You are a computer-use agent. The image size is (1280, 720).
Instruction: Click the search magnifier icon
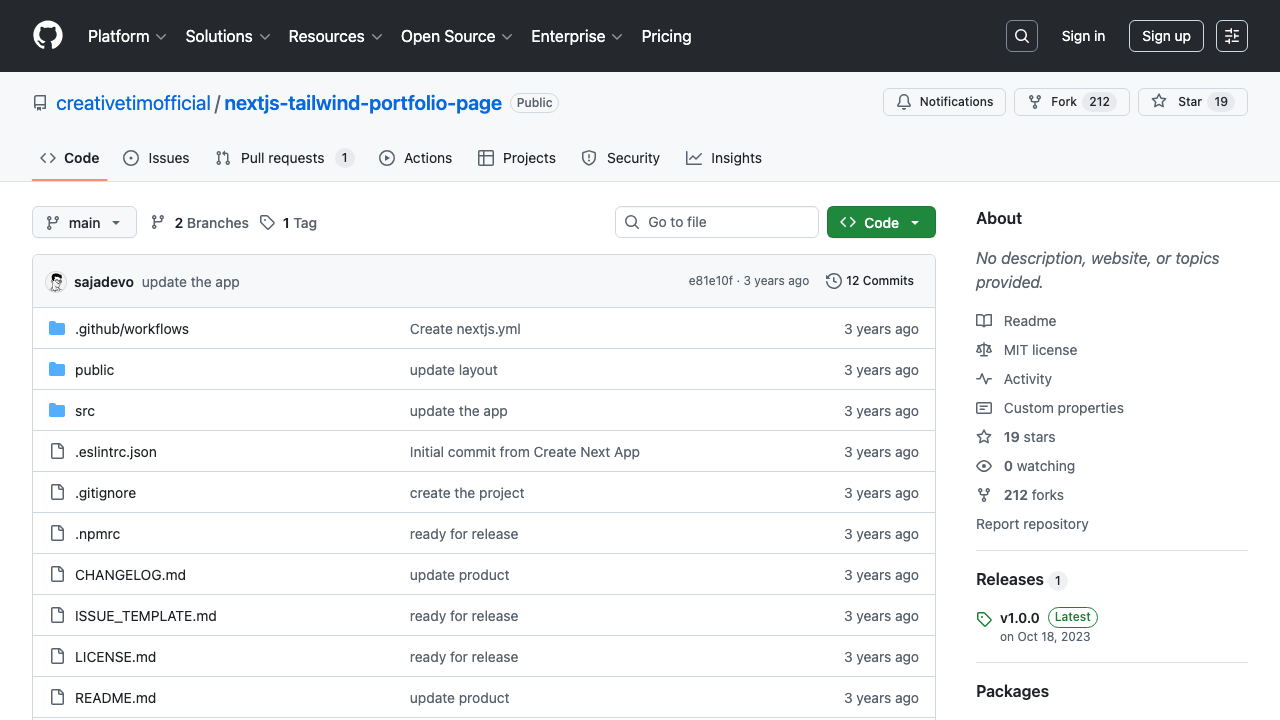click(1021, 36)
